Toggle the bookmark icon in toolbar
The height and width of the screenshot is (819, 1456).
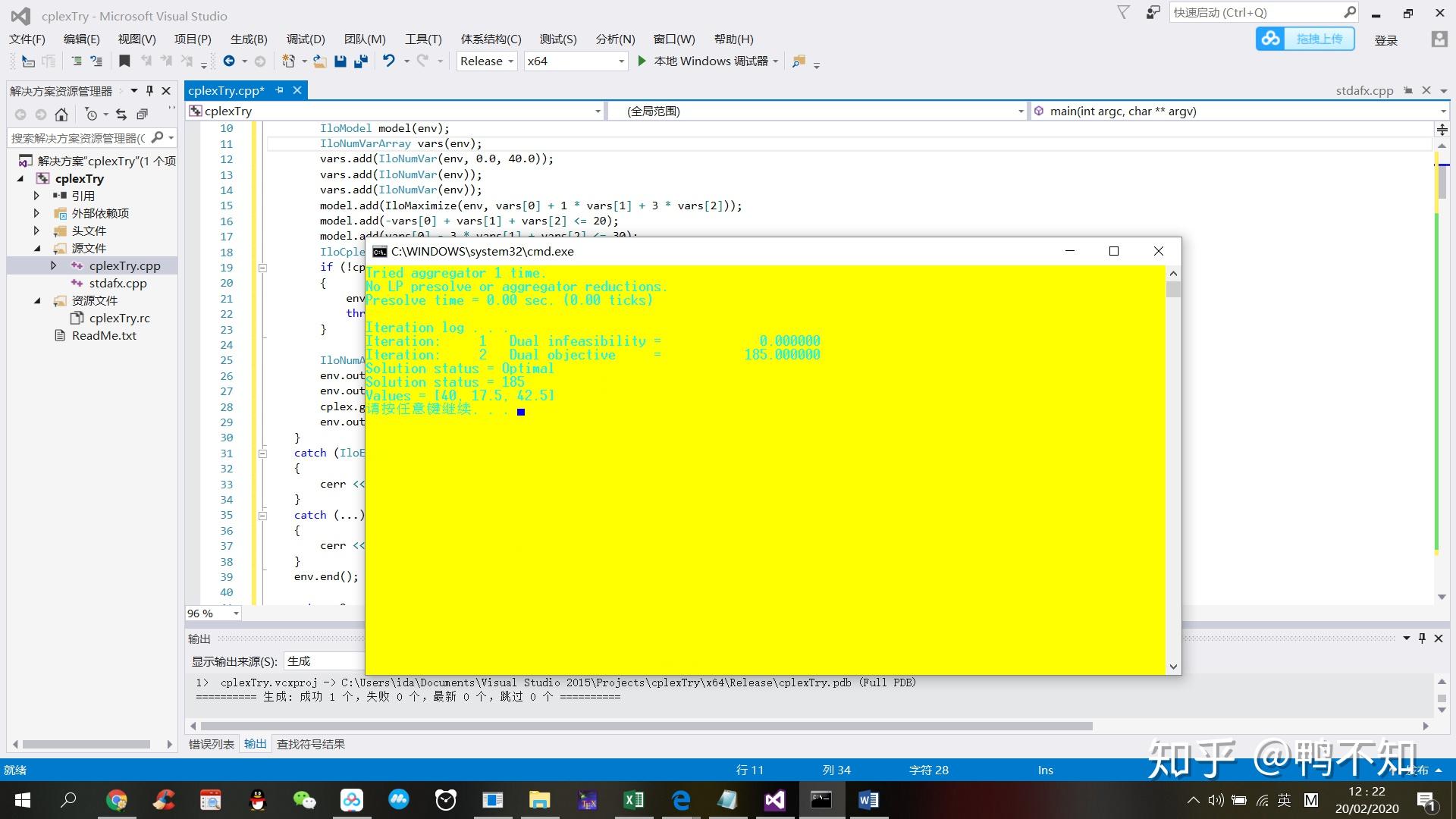[x=125, y=61]
